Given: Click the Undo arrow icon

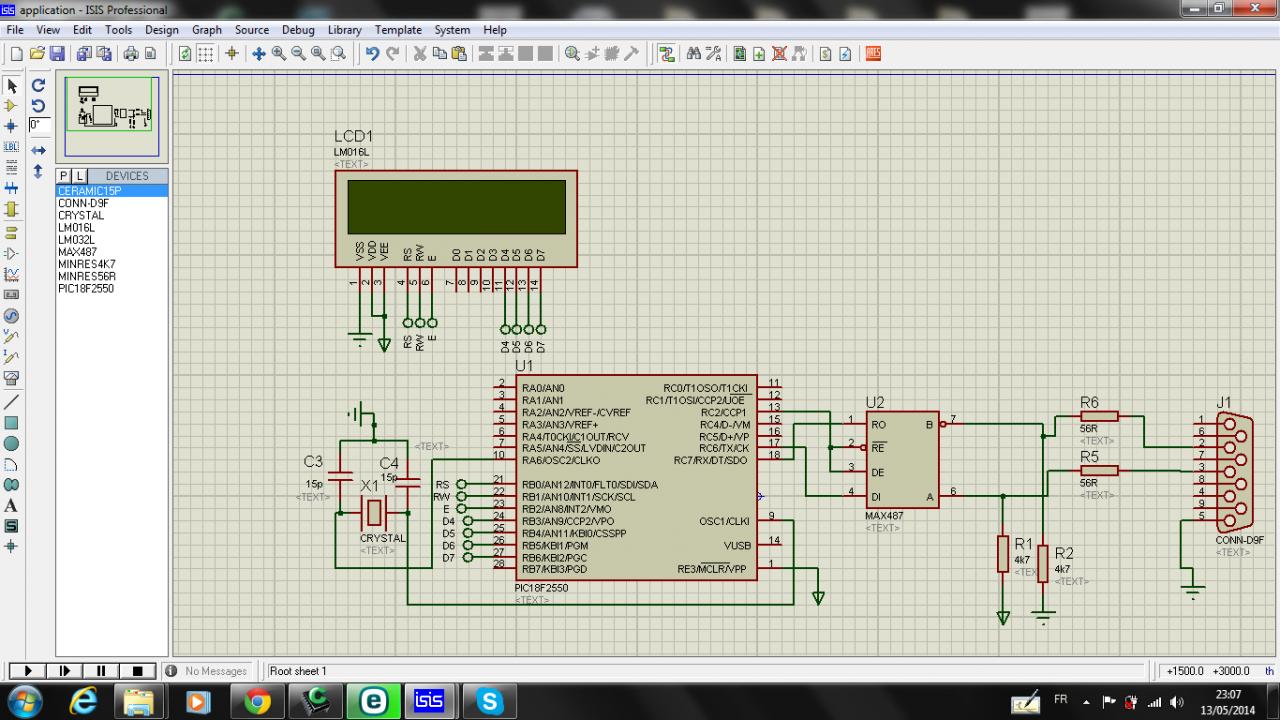Looking at the screenshot, I should tap(372, 54).
